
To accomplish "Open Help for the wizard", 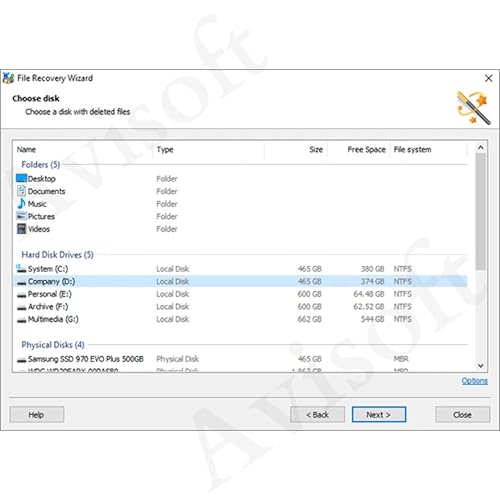I will click(37, 415).
